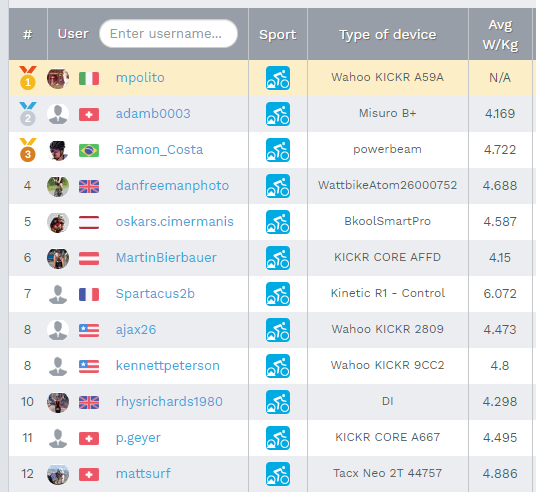Click the Sport column header
The height and width of the screenshot is (492, 536).
click(x=278, y=35)
